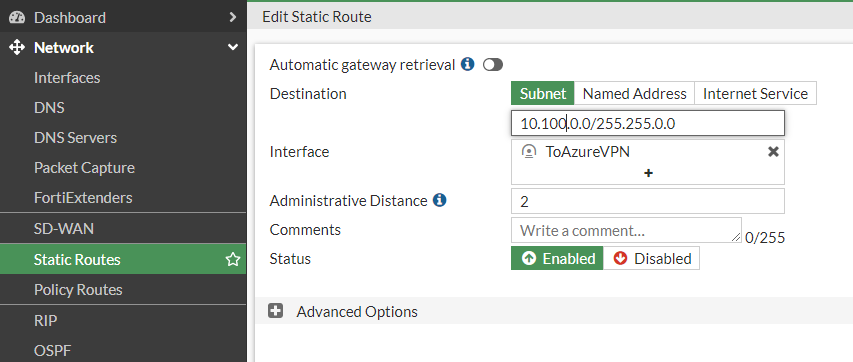Select the Internet Service destination tab

755,94
